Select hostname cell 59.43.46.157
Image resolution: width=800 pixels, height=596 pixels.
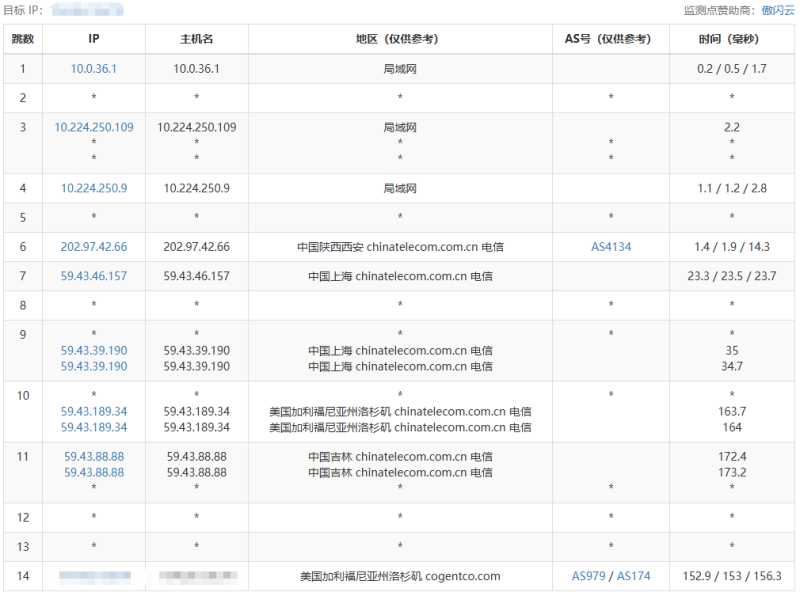[x=196, y=276]
